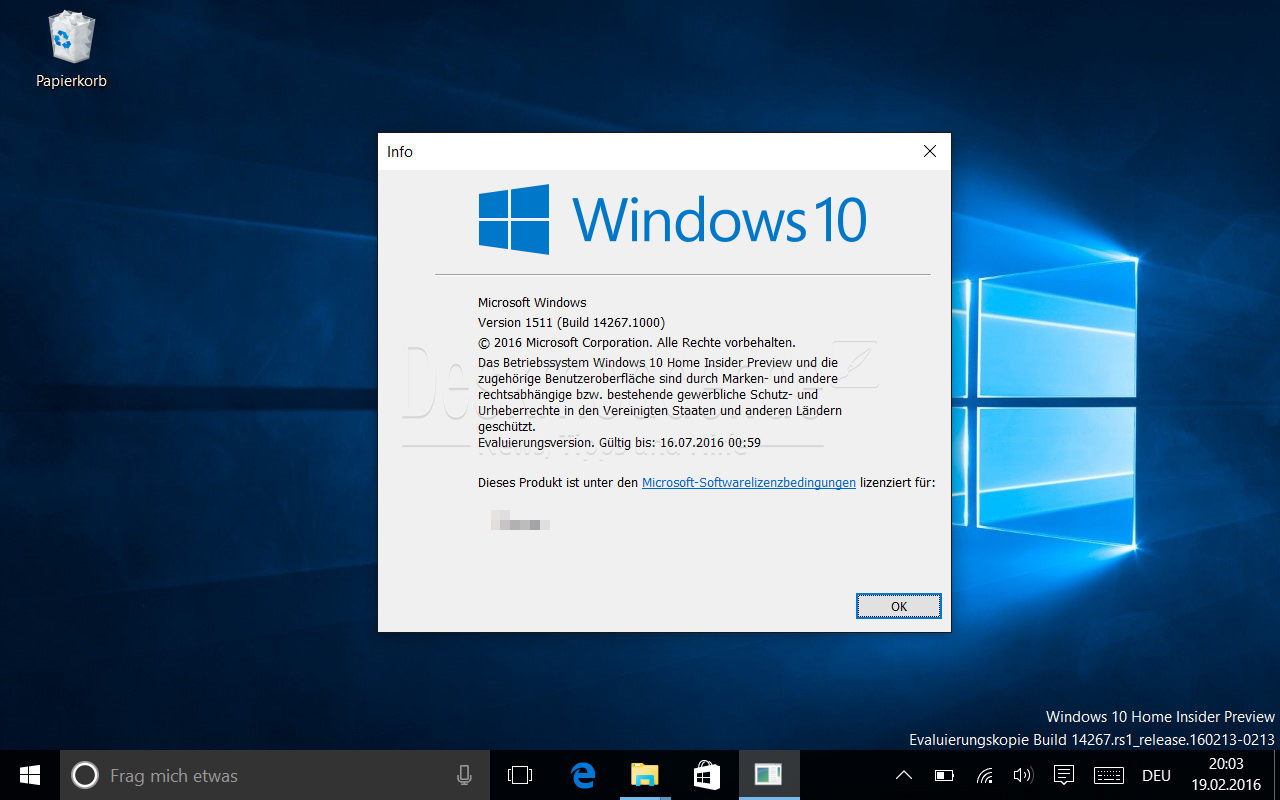The width and height of the screenshot is (1280, 800).
Task: Open the clock showing 20:03
Action: (x=1226, y=775)
